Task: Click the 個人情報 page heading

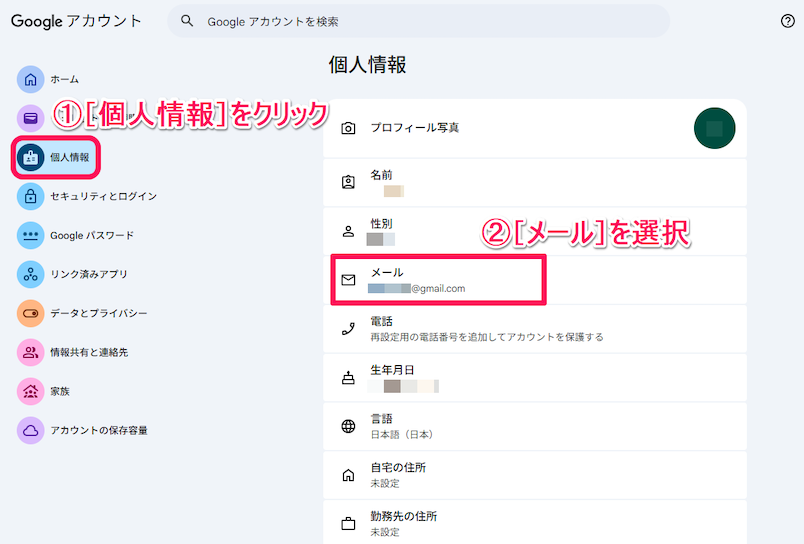Action: [368, 65]
